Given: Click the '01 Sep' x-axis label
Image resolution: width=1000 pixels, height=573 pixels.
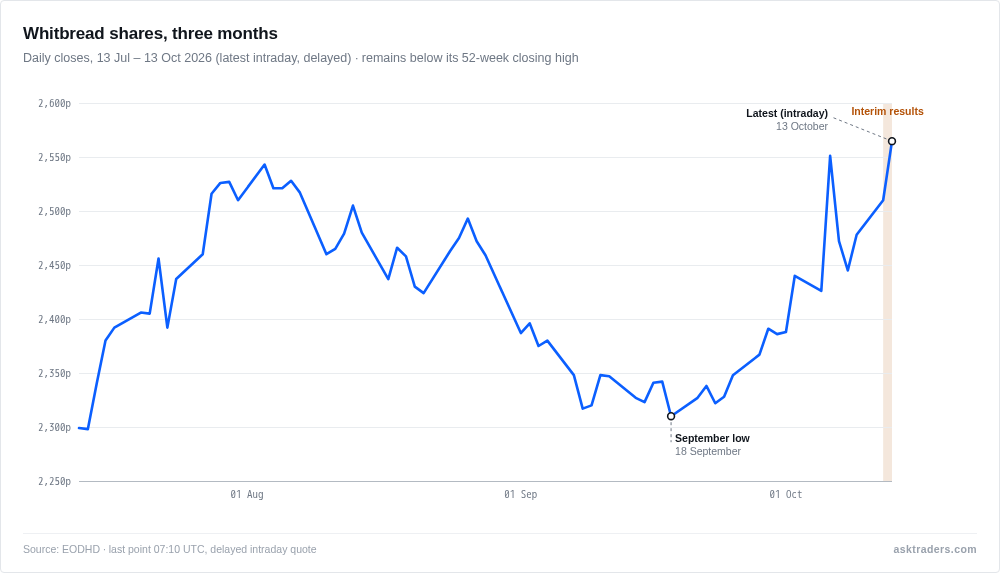Looking at the screenshot, I should coord(520,494).
